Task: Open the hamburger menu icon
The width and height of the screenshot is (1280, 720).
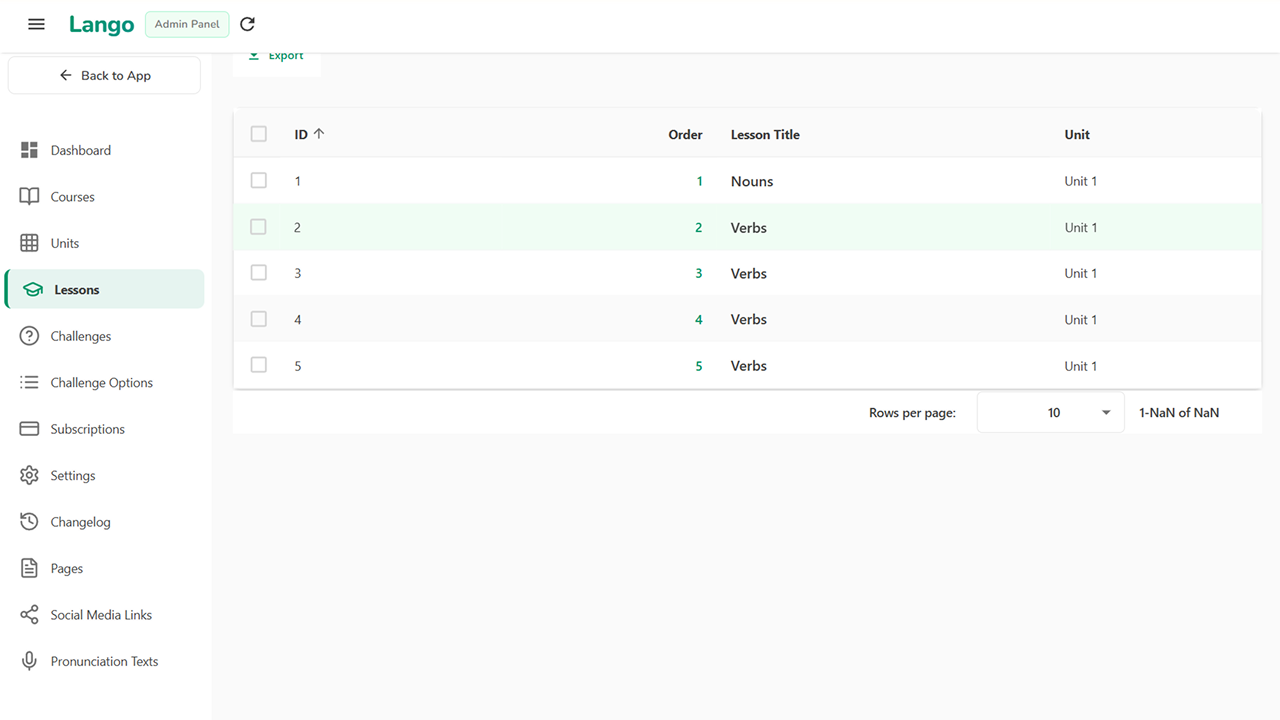Action: [x=36, y=24]
